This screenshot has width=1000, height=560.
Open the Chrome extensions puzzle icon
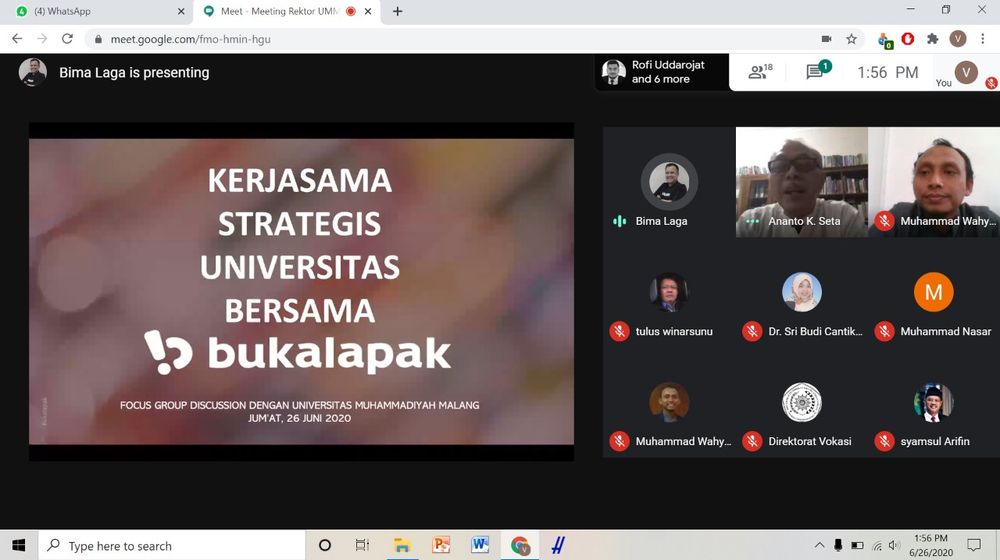(932, 39)
